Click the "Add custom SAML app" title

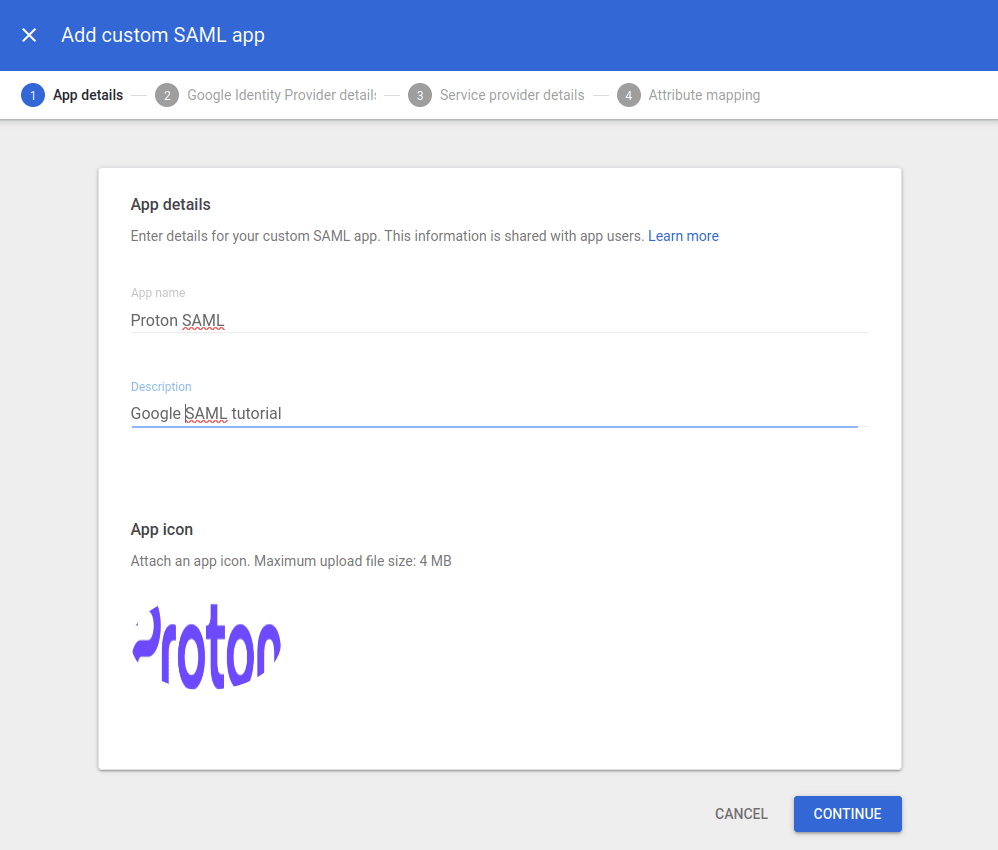pos(163,35)
